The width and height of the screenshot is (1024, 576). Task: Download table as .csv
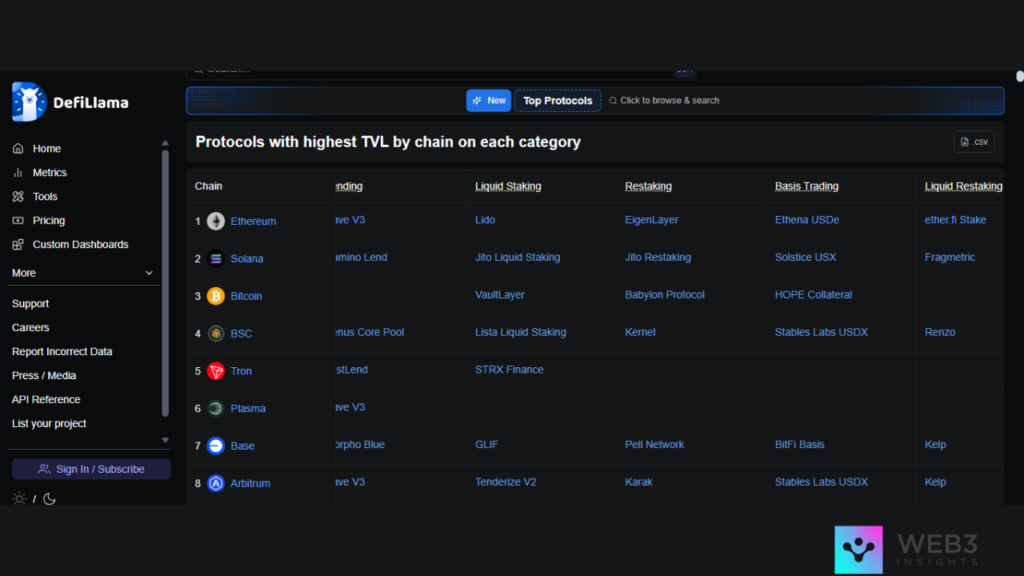pyautogui.click(x=973, y=142)
